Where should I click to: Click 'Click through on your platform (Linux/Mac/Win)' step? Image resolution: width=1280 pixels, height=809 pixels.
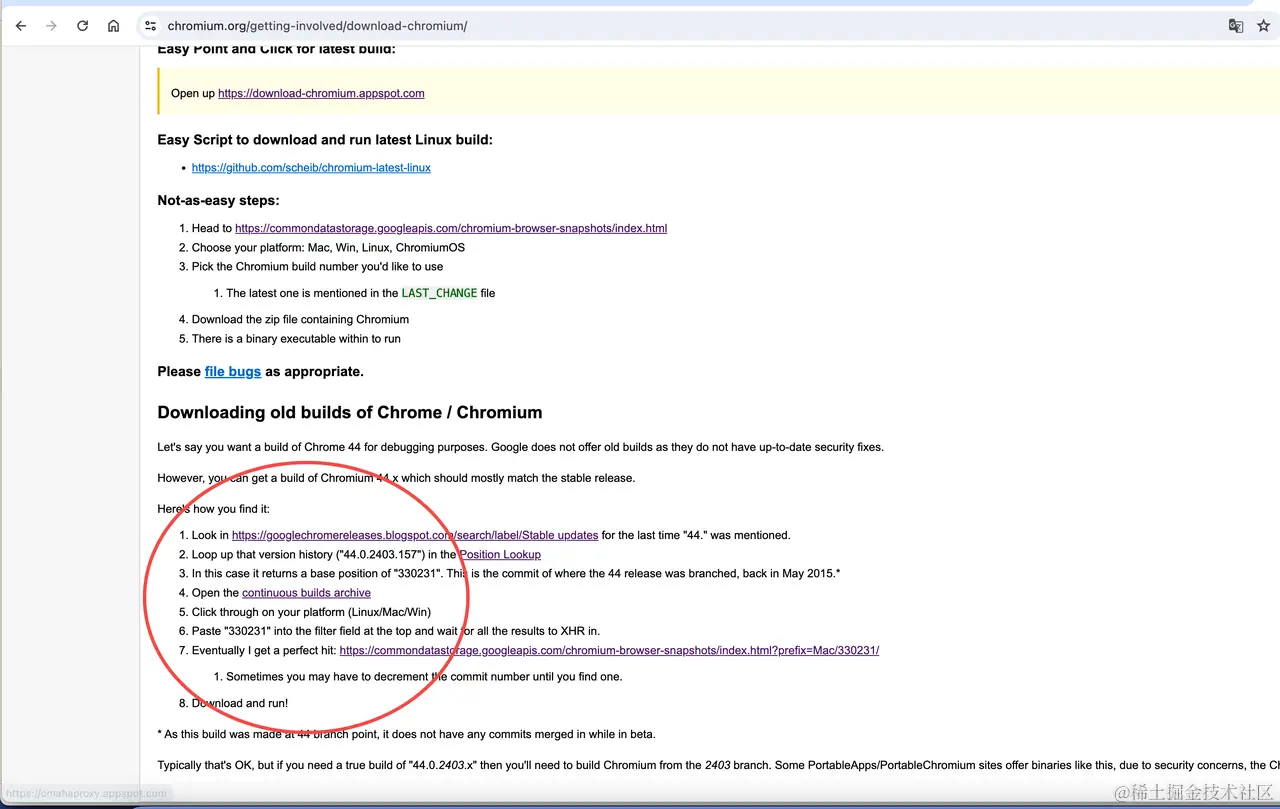click(x=311, y=612)
